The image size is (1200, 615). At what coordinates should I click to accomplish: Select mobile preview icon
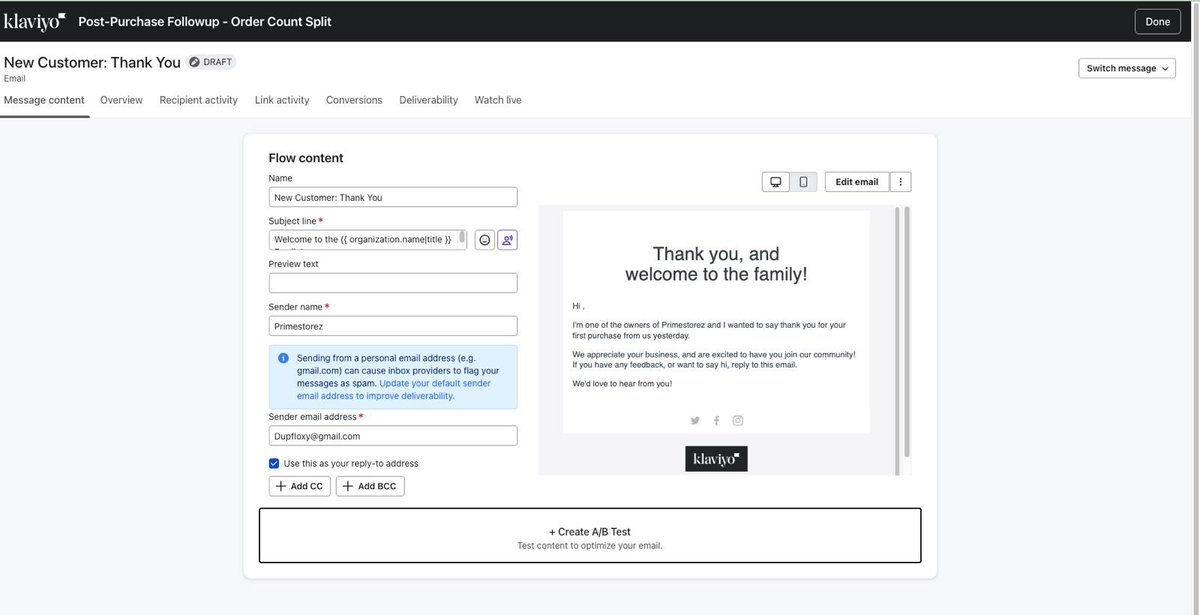[x=803, y=182]
